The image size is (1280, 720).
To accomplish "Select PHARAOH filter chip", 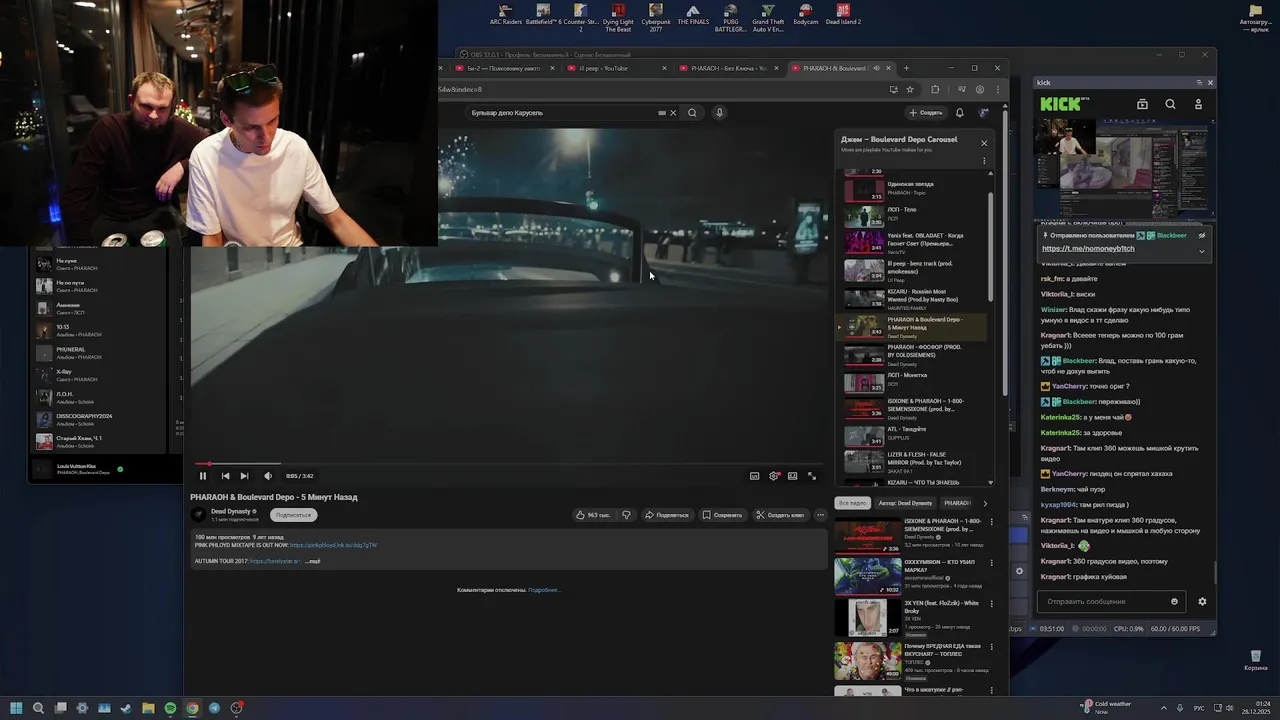I will pos(957,503).
